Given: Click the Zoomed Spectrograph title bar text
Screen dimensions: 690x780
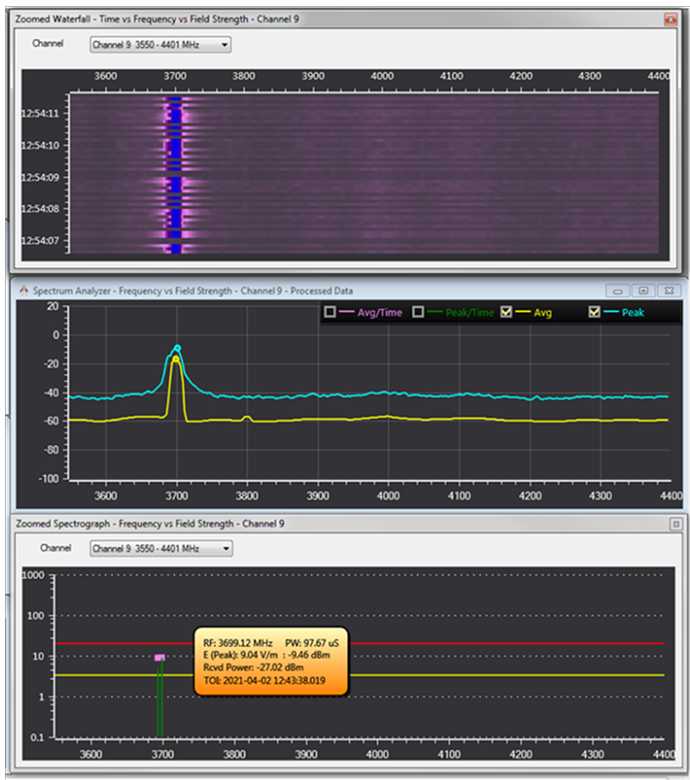Looking at the screenshot, I should (150, 523).
